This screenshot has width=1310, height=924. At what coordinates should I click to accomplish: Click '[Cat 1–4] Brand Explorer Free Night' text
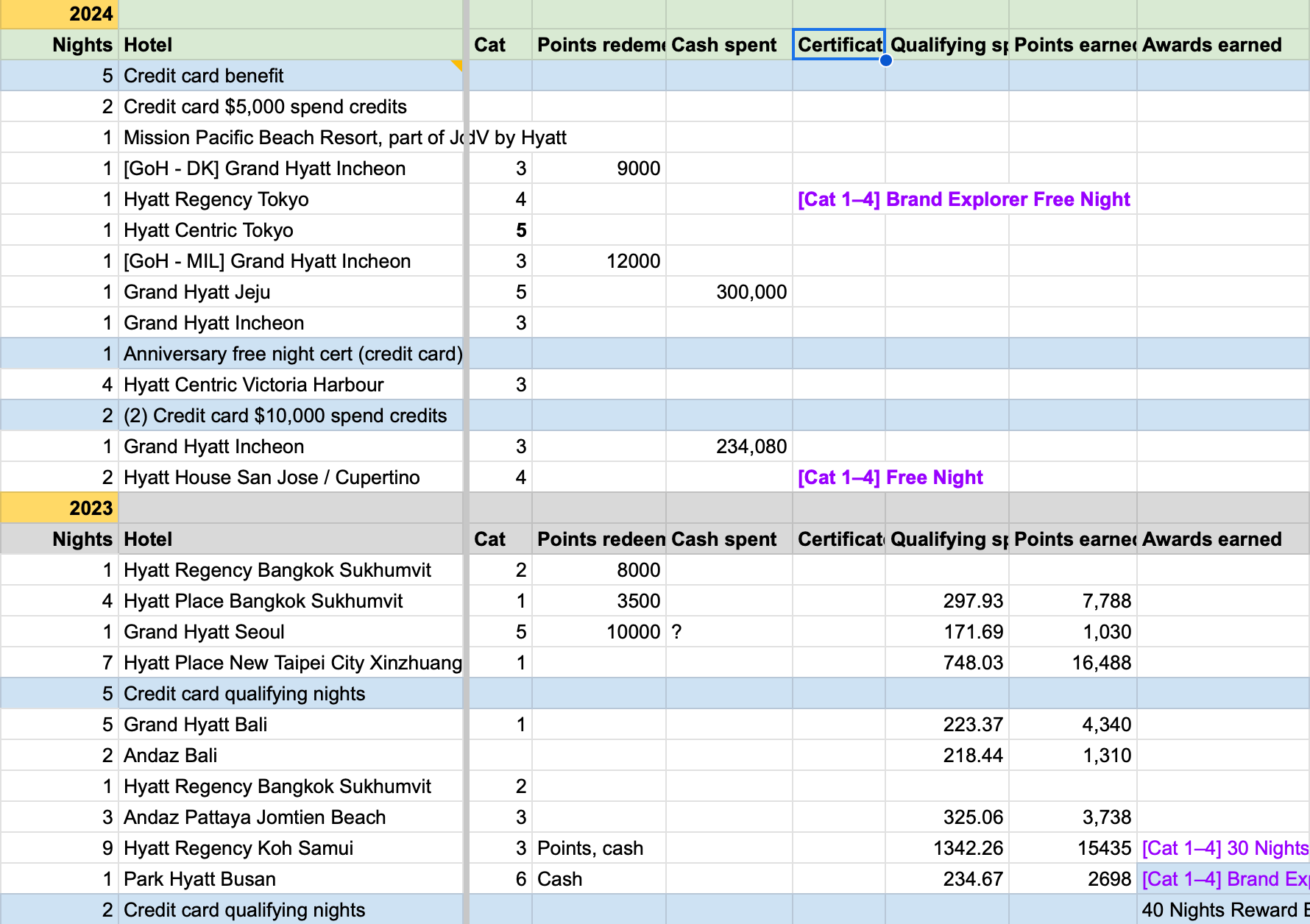tap(964, 199)
